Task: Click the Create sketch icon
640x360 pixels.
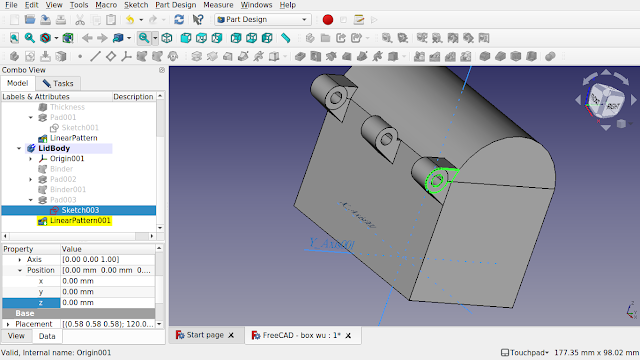Action: 30,56
